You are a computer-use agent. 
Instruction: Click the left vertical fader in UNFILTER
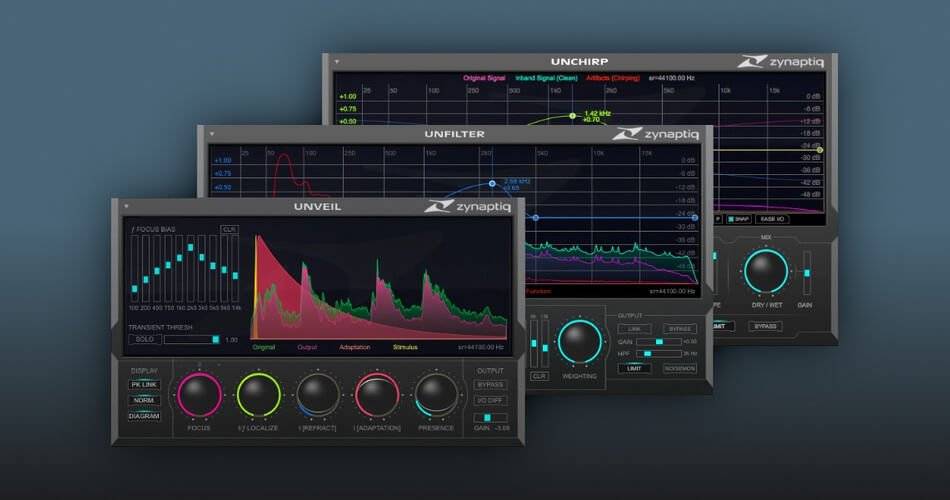[534, 343]
